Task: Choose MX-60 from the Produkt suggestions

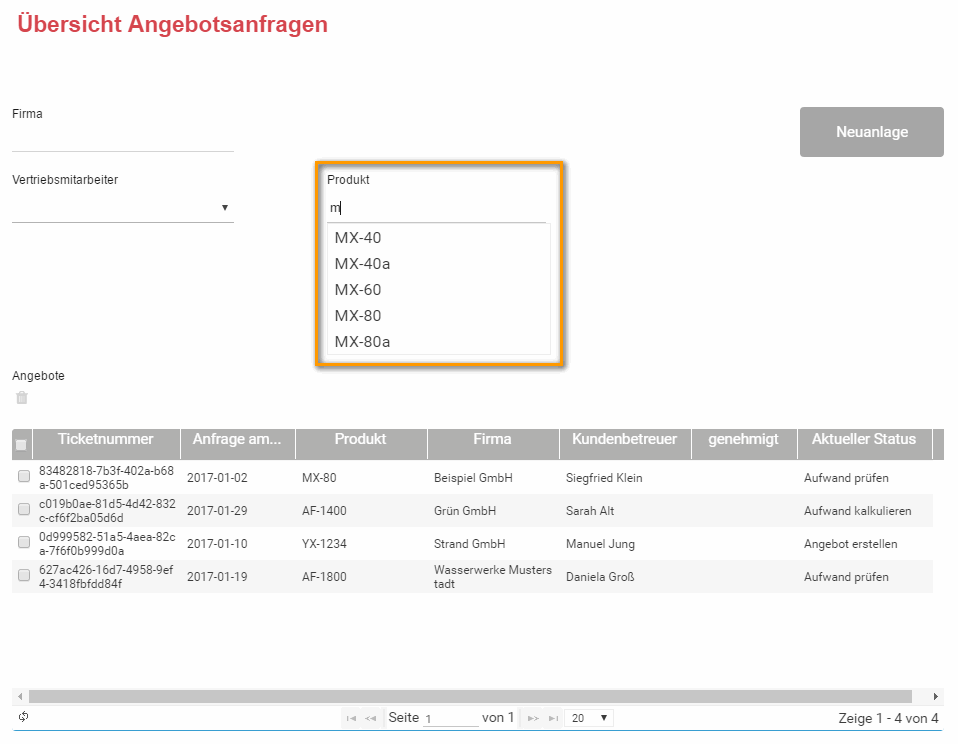Action: click(x=358, y=290)
